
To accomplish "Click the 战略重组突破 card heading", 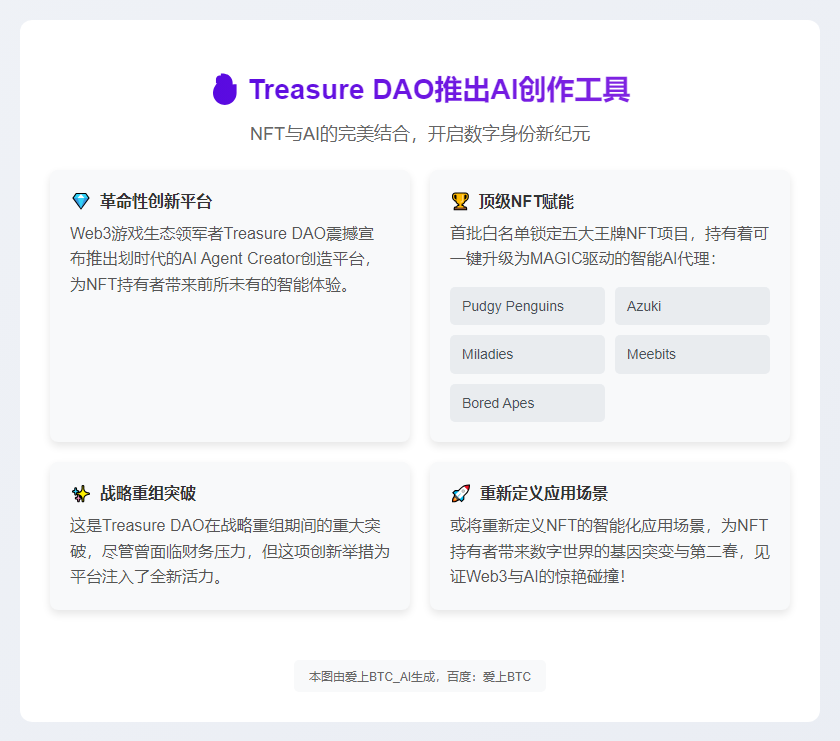I will tap(148, 493).
